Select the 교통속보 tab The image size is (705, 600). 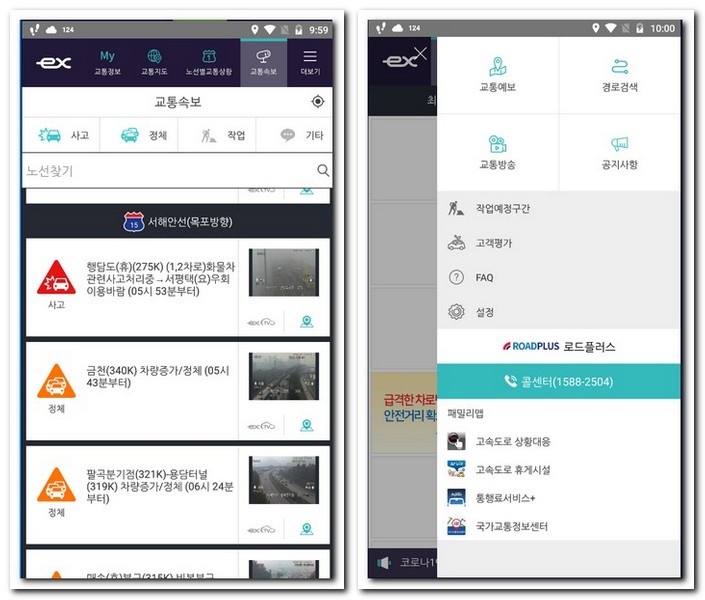click(x=263, y=63)
